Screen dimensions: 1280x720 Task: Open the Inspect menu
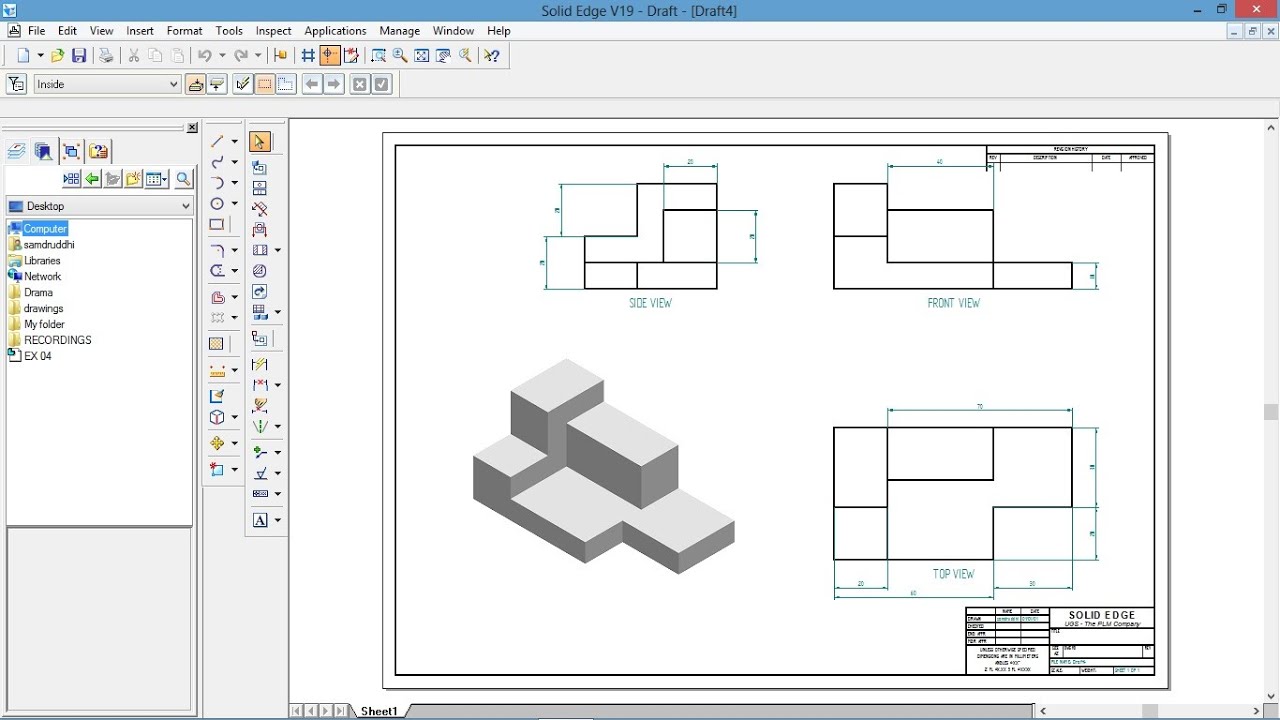click(x=274, y=31)
